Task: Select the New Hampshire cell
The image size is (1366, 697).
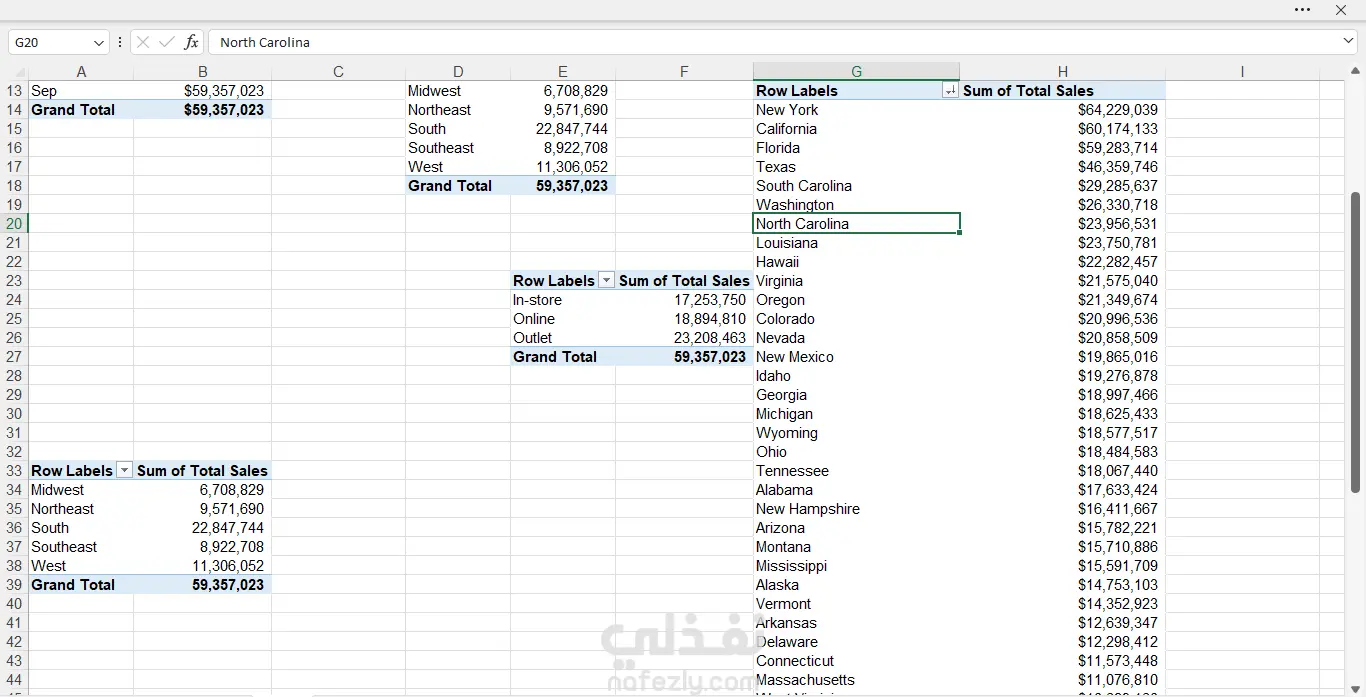Action: point(856,509)
